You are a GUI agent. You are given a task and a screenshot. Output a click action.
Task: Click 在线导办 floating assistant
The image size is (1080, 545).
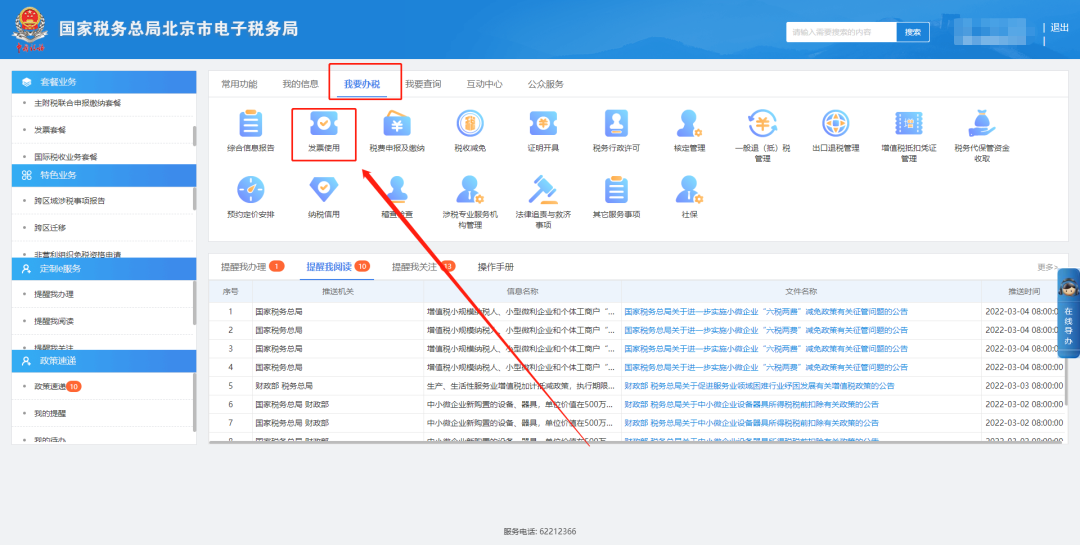click(x=1068, y=315)
